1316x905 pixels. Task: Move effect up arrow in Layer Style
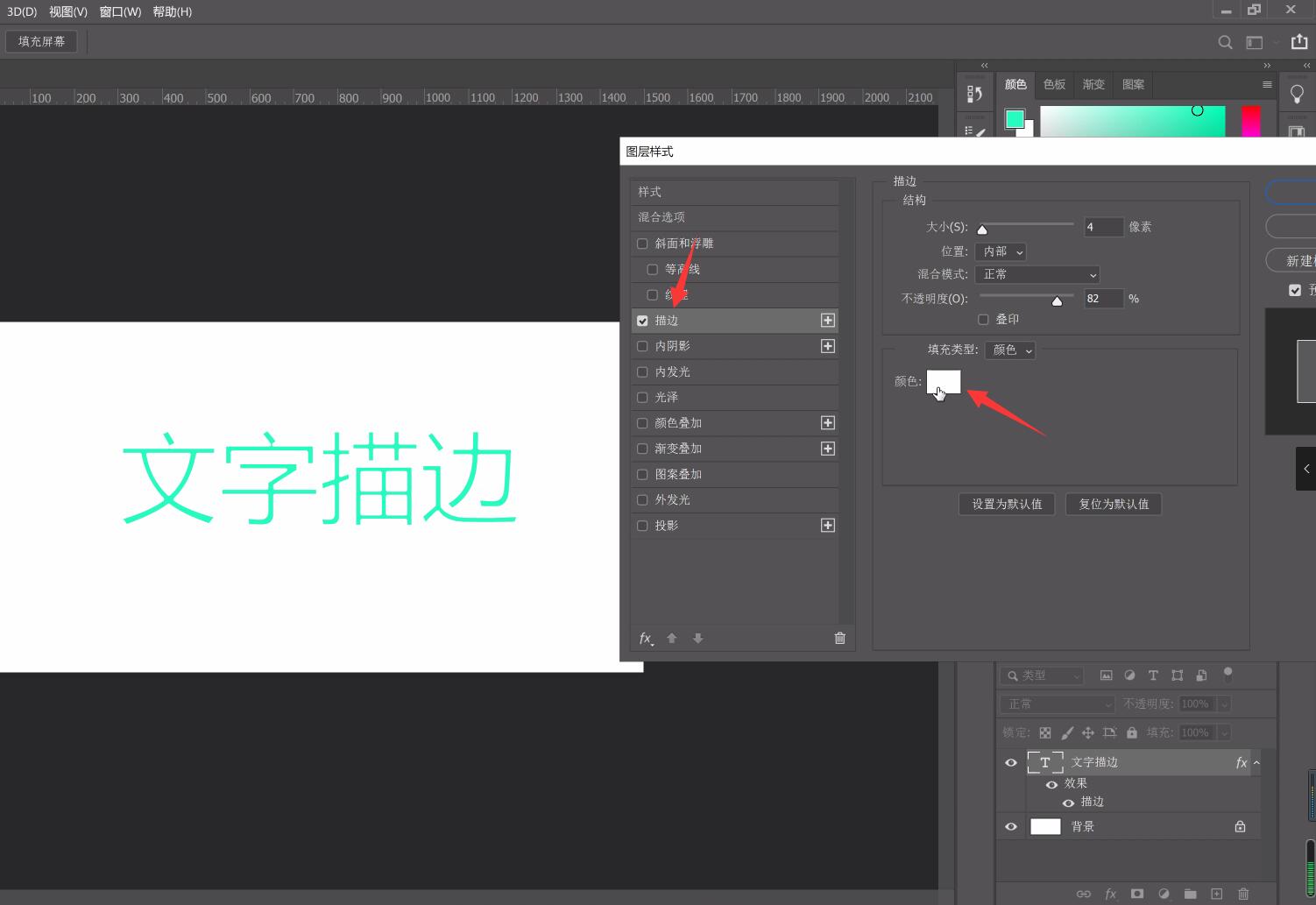[672, 638]
